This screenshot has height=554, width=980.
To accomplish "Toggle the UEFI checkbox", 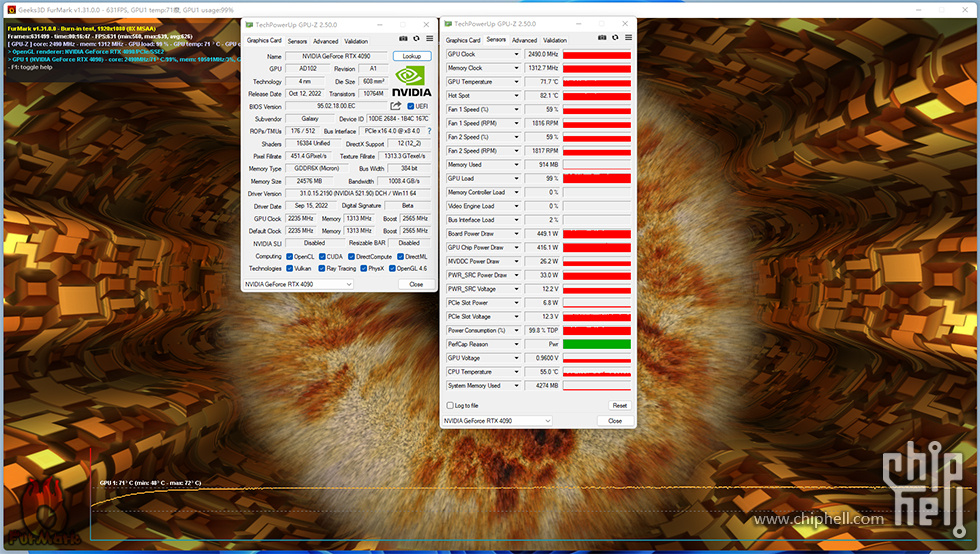I will [x=411, y=106].
